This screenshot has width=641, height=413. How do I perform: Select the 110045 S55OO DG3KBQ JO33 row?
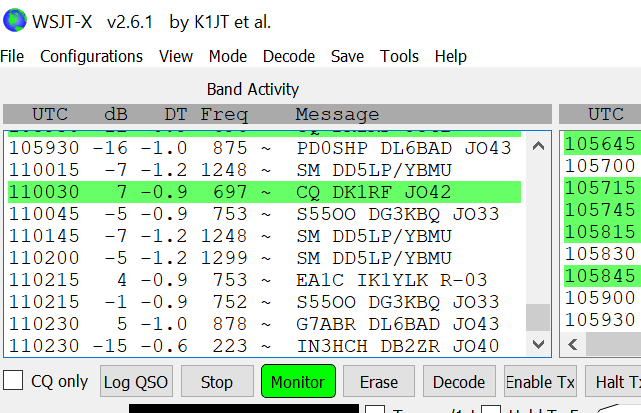click(264, 214)
